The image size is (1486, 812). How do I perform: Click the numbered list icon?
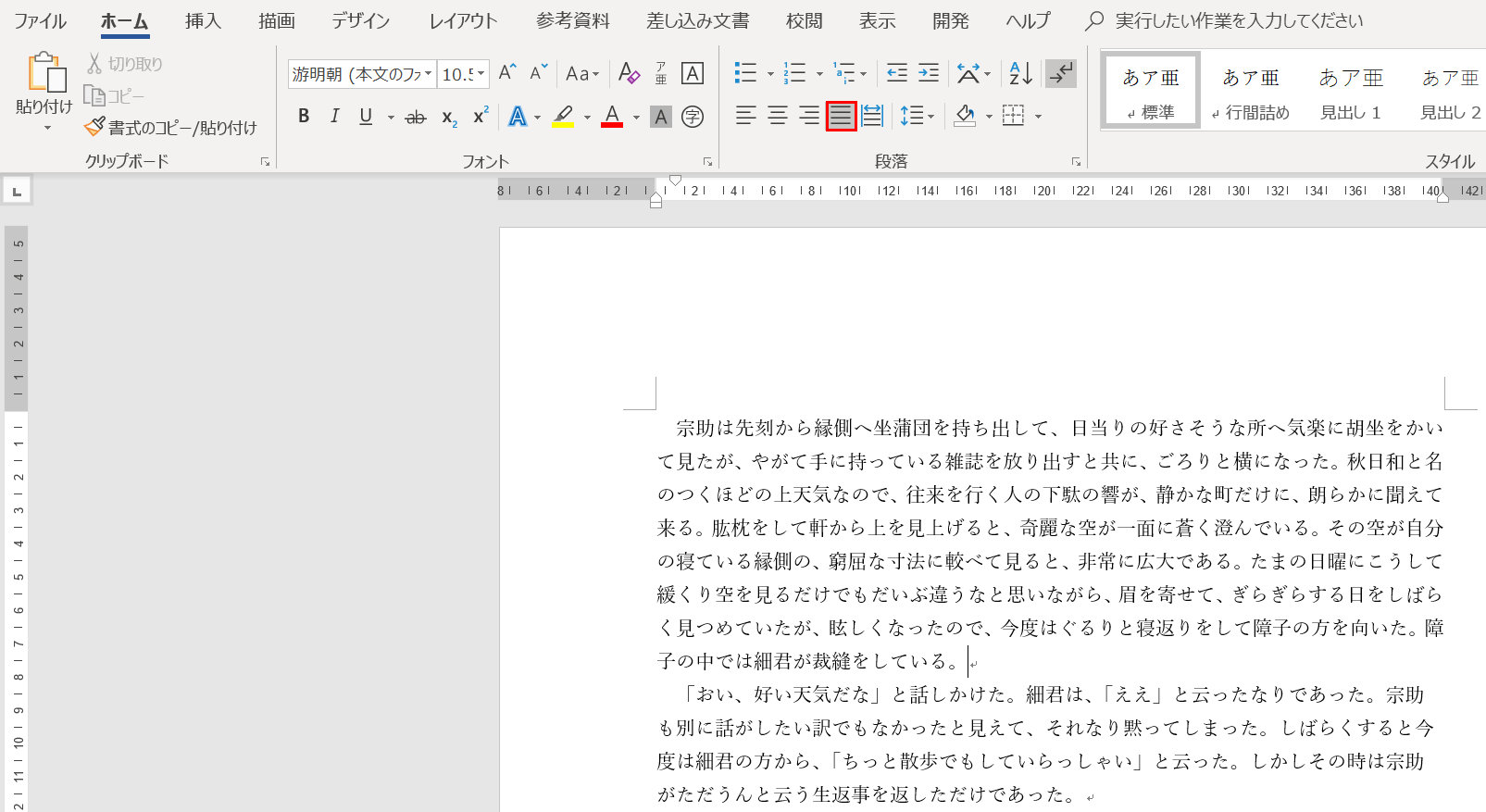(x=794, y=73)
